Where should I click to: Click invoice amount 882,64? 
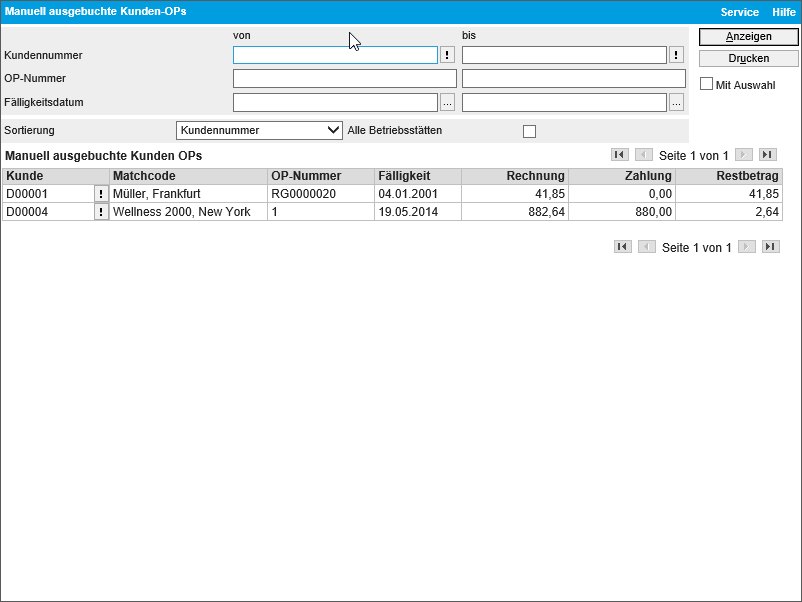(515, 212)
